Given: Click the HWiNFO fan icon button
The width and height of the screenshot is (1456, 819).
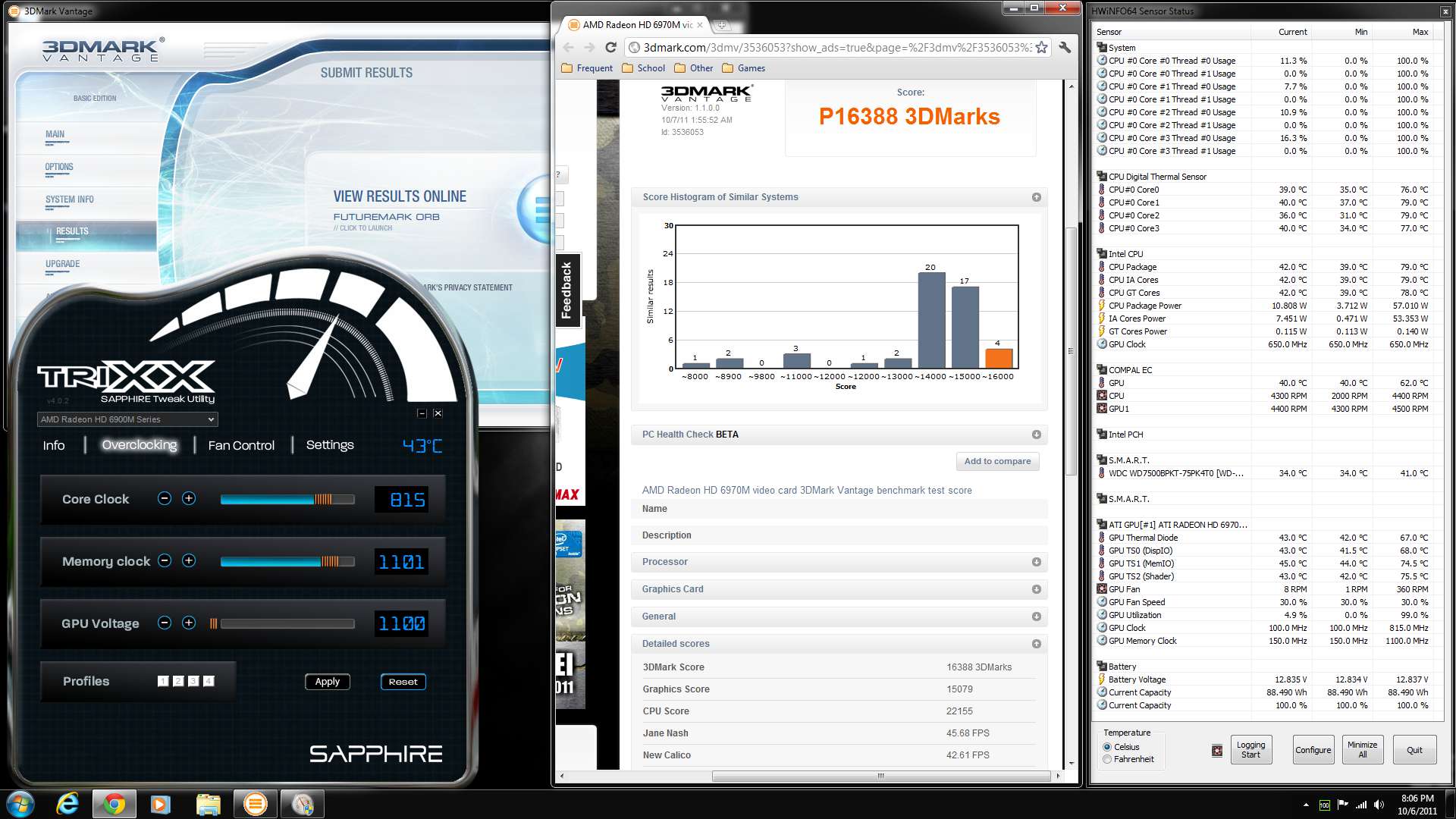Looking at the screenshot, I should coord(1217,751).
